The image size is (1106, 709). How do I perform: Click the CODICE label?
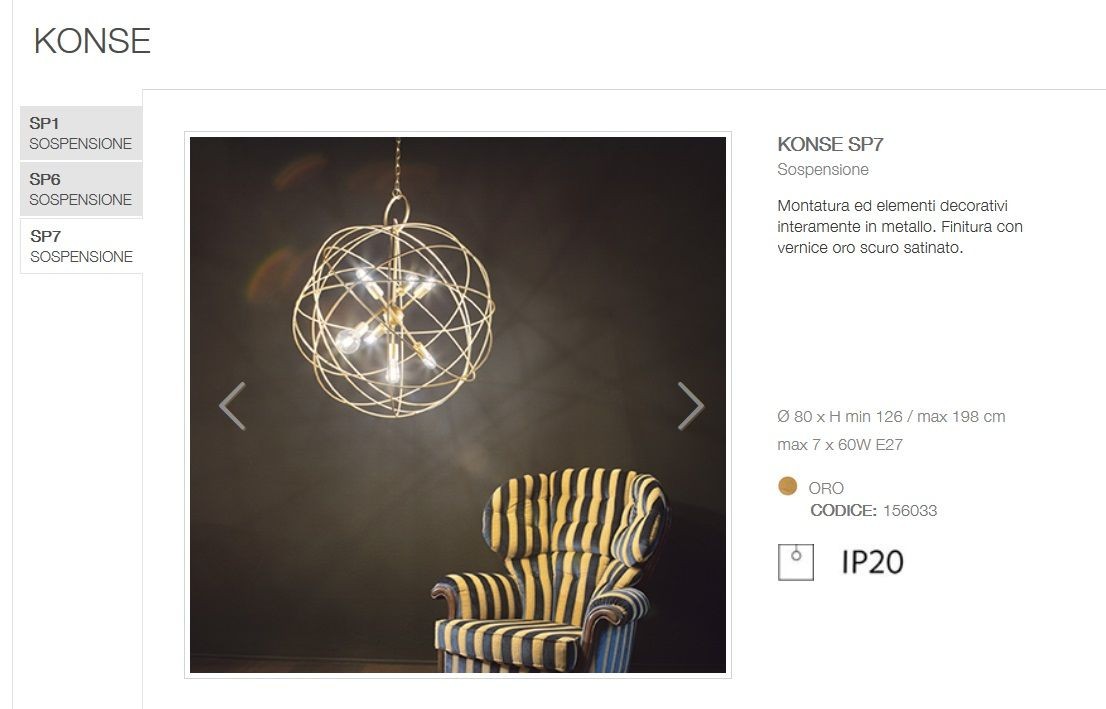point(843,511)
